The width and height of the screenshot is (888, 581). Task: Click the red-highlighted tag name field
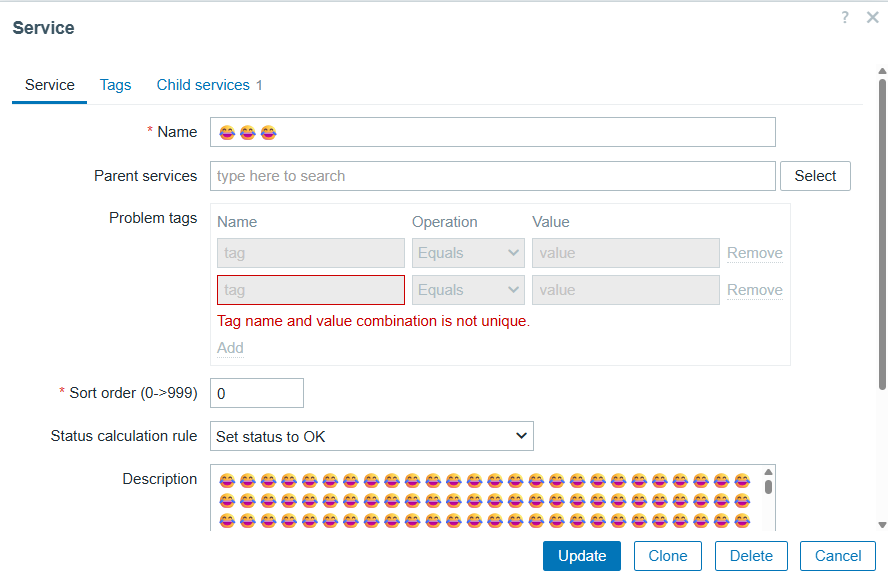pyautogui.click(x=311, y=290)
